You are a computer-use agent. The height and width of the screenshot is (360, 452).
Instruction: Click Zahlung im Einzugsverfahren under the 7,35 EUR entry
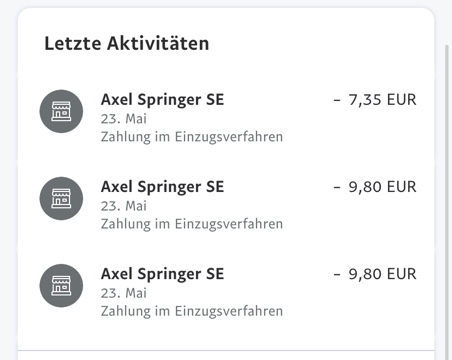192,137
